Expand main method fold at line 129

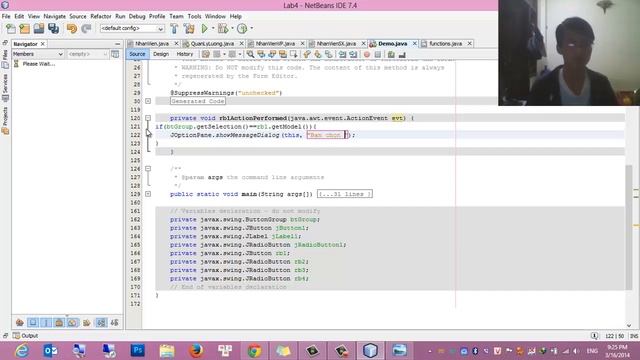148,194
